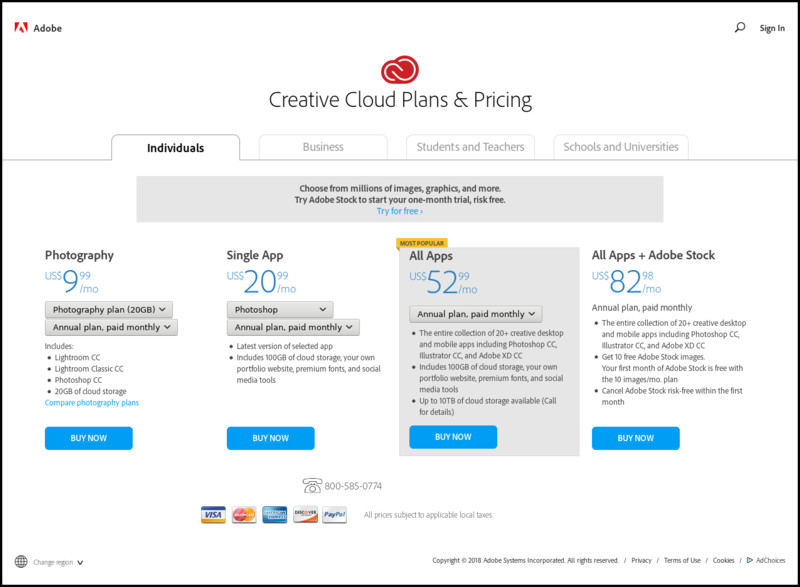Click the PayPal payment icon

click(x=335, y=515)
